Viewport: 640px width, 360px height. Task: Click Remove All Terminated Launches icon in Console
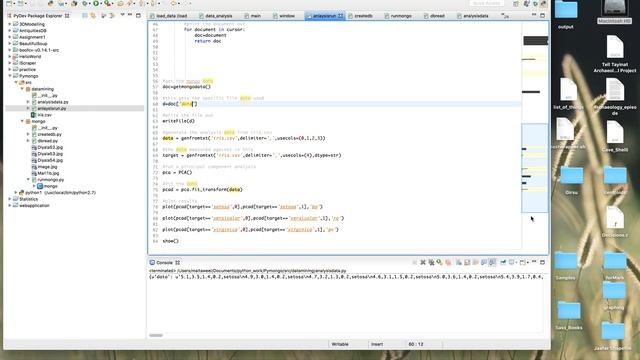point(431,262)
